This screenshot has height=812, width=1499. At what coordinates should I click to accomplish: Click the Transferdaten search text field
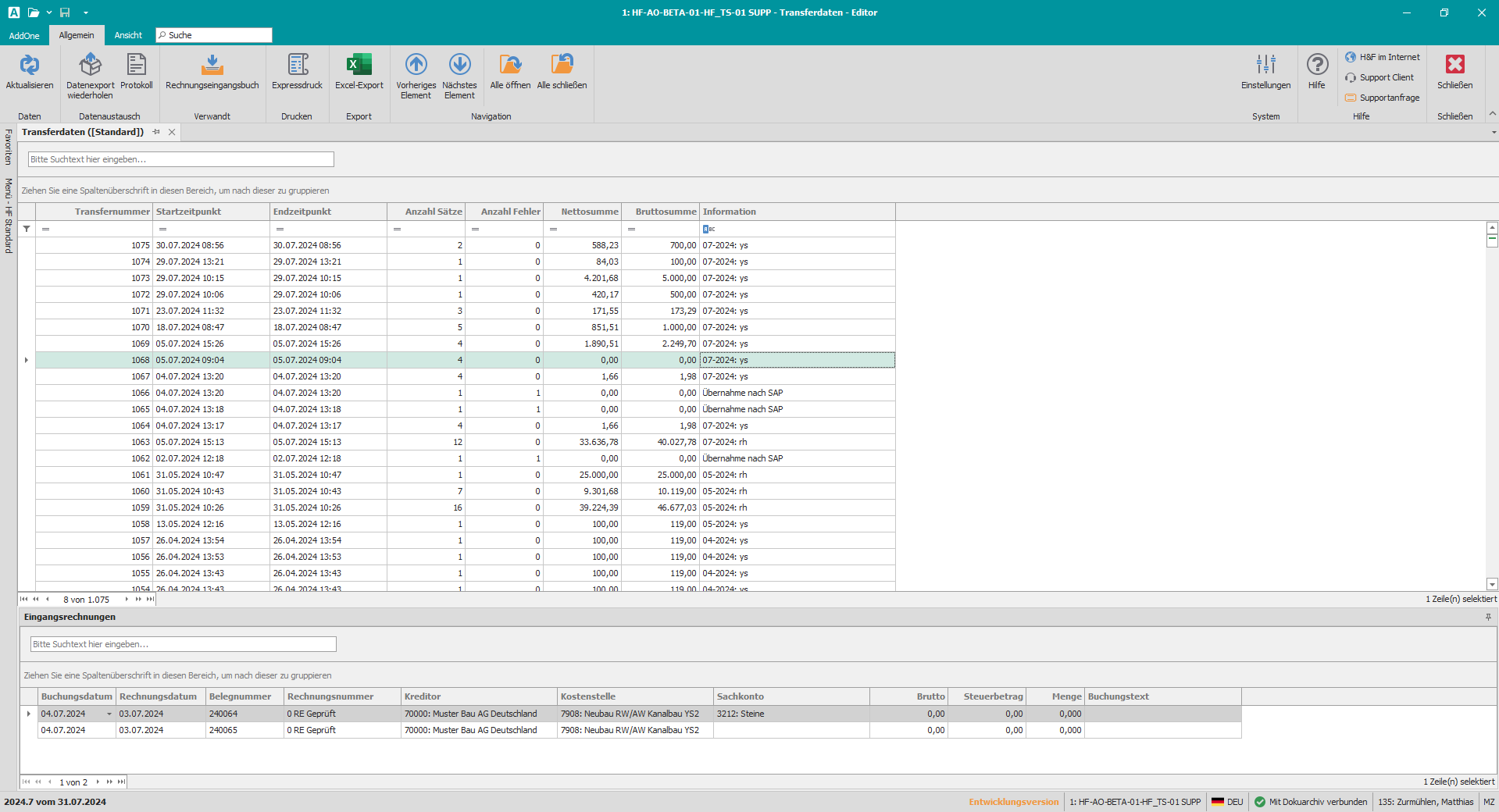[x=181, y=159]
